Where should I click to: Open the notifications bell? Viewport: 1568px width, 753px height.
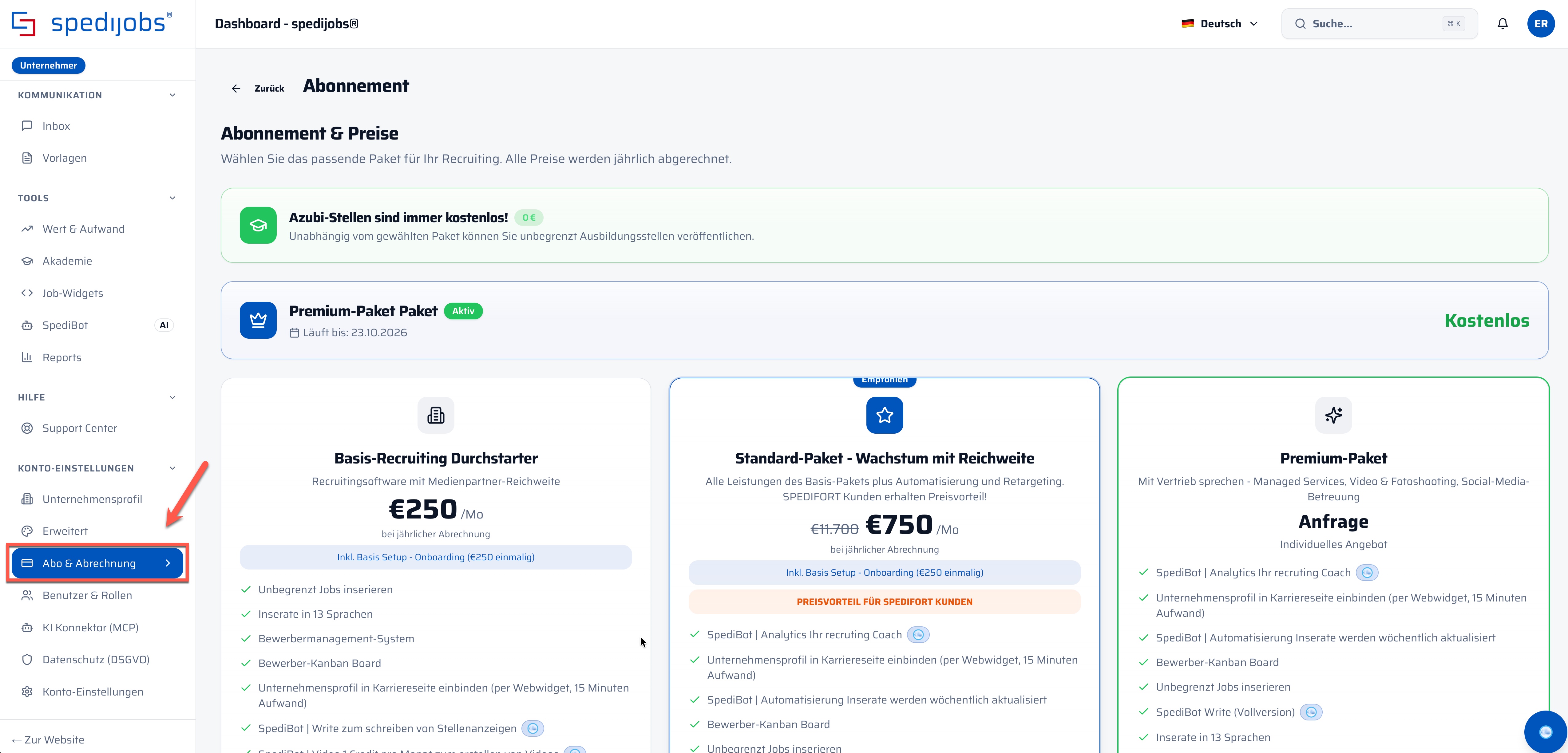coord(1502,24)
